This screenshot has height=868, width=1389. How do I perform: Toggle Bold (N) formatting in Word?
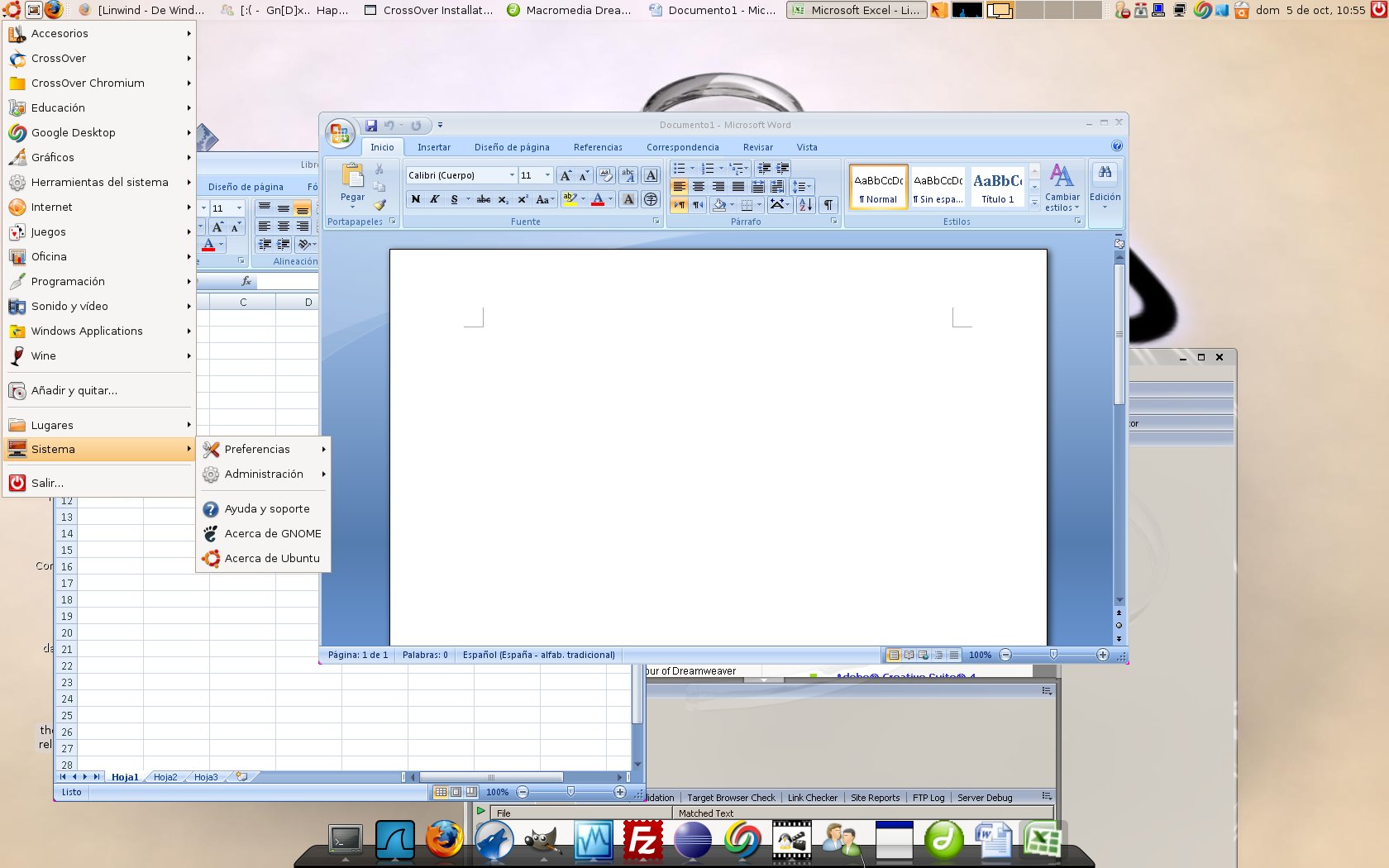coord(416,199)
